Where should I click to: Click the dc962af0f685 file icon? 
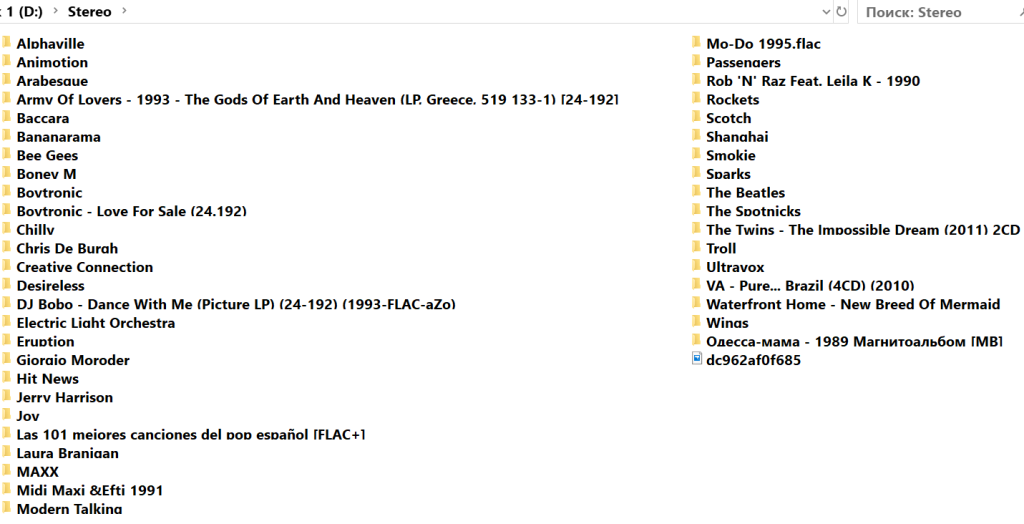tap(697, 359)
